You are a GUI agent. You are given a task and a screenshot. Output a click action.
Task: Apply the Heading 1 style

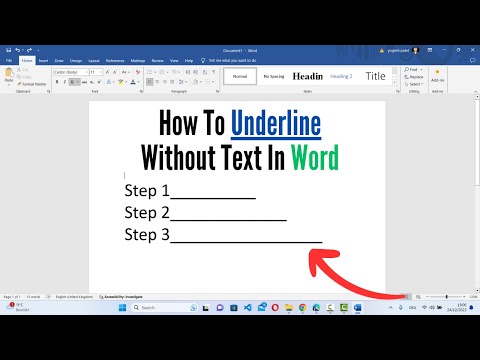click(x=308, y=76)
